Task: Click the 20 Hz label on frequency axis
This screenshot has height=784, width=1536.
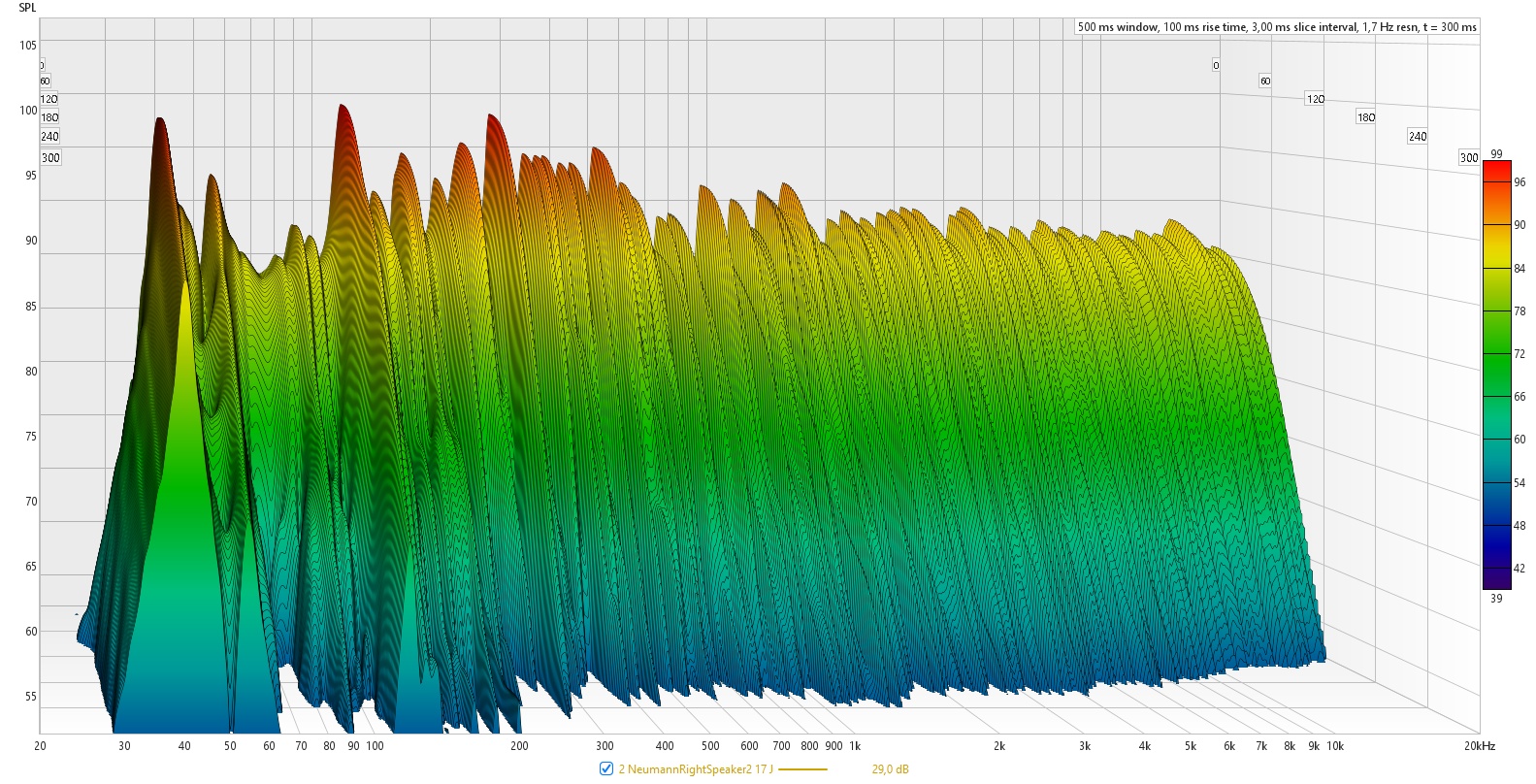Action: 40,746
